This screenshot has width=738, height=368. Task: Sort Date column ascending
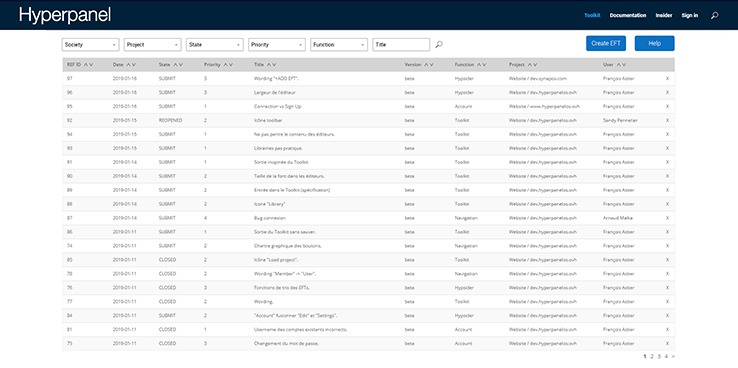click(128, 64)
